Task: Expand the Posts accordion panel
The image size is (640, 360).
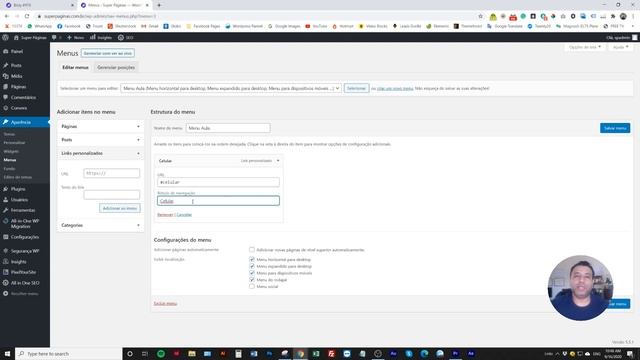Action: [100, 140]
